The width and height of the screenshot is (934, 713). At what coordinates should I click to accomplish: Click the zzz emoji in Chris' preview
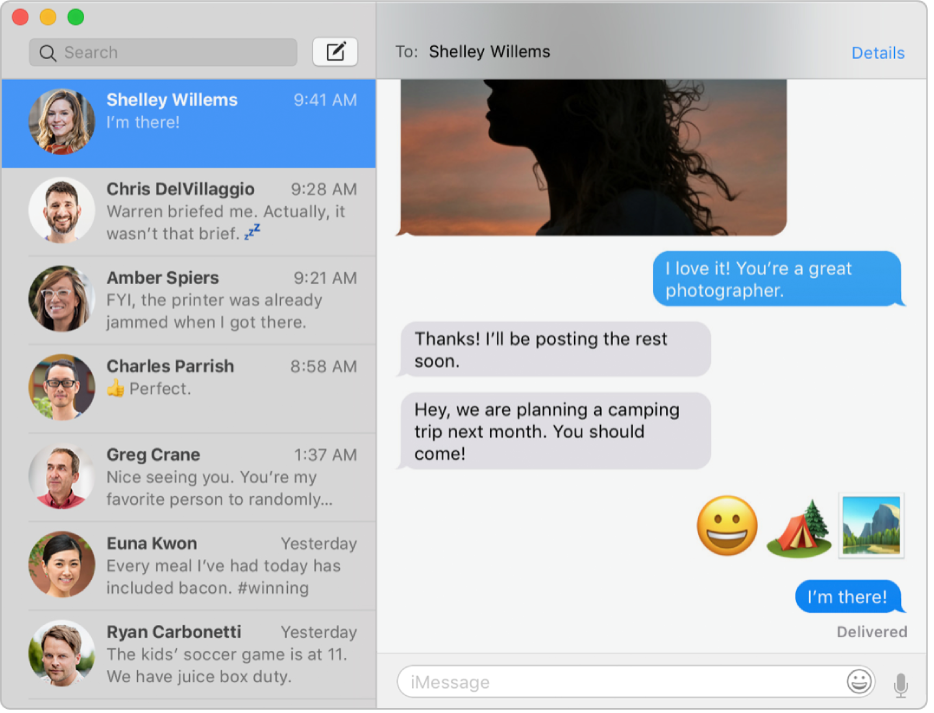(253, 232)
